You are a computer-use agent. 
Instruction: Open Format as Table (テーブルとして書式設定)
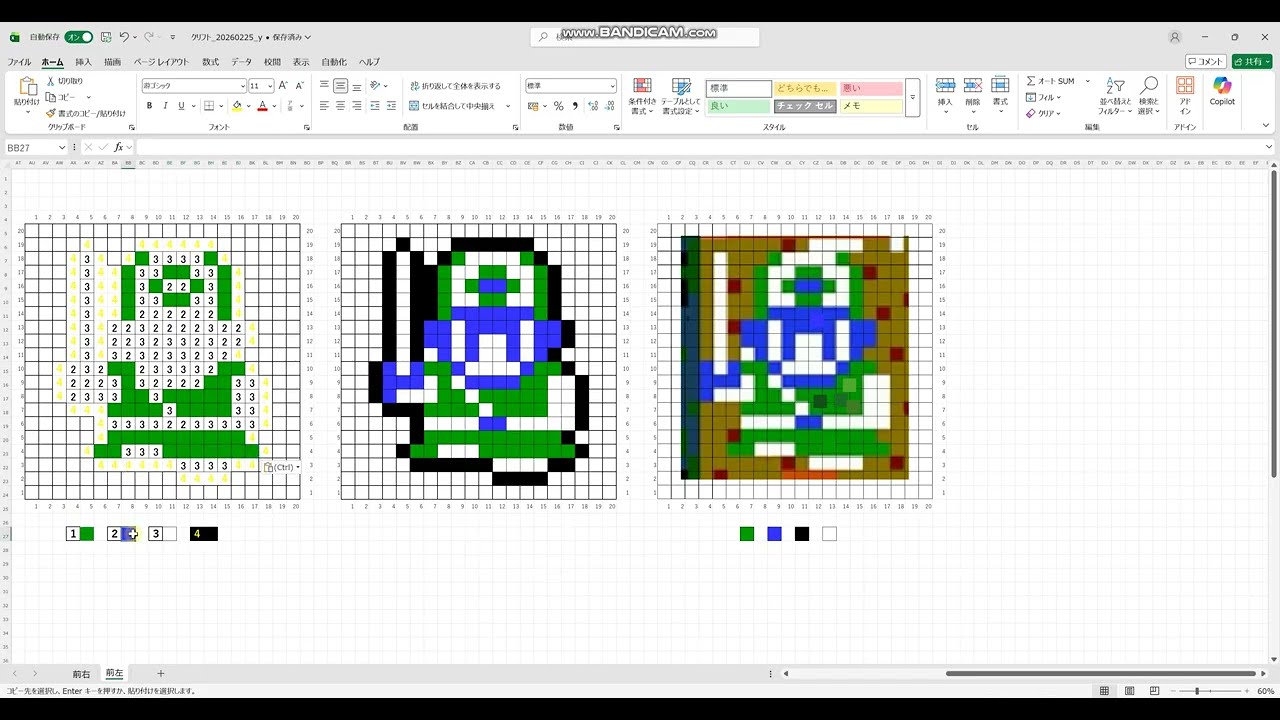pyautogui.click(x=681, y=97)
